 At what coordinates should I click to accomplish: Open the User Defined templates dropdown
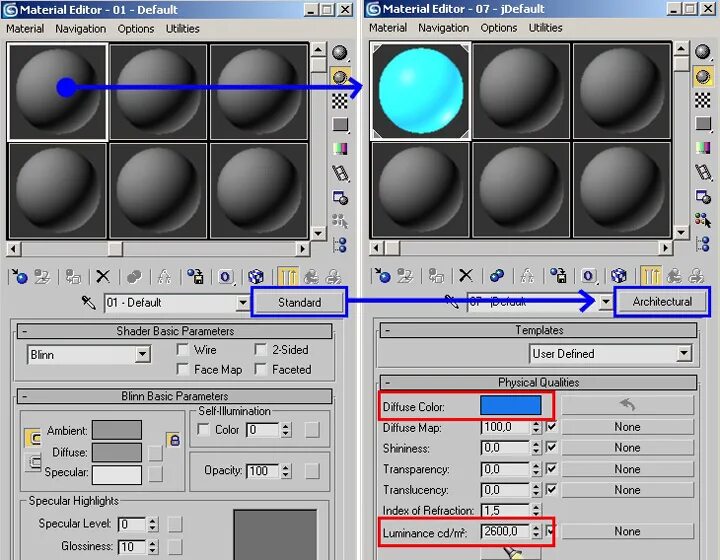click(684, 353)
